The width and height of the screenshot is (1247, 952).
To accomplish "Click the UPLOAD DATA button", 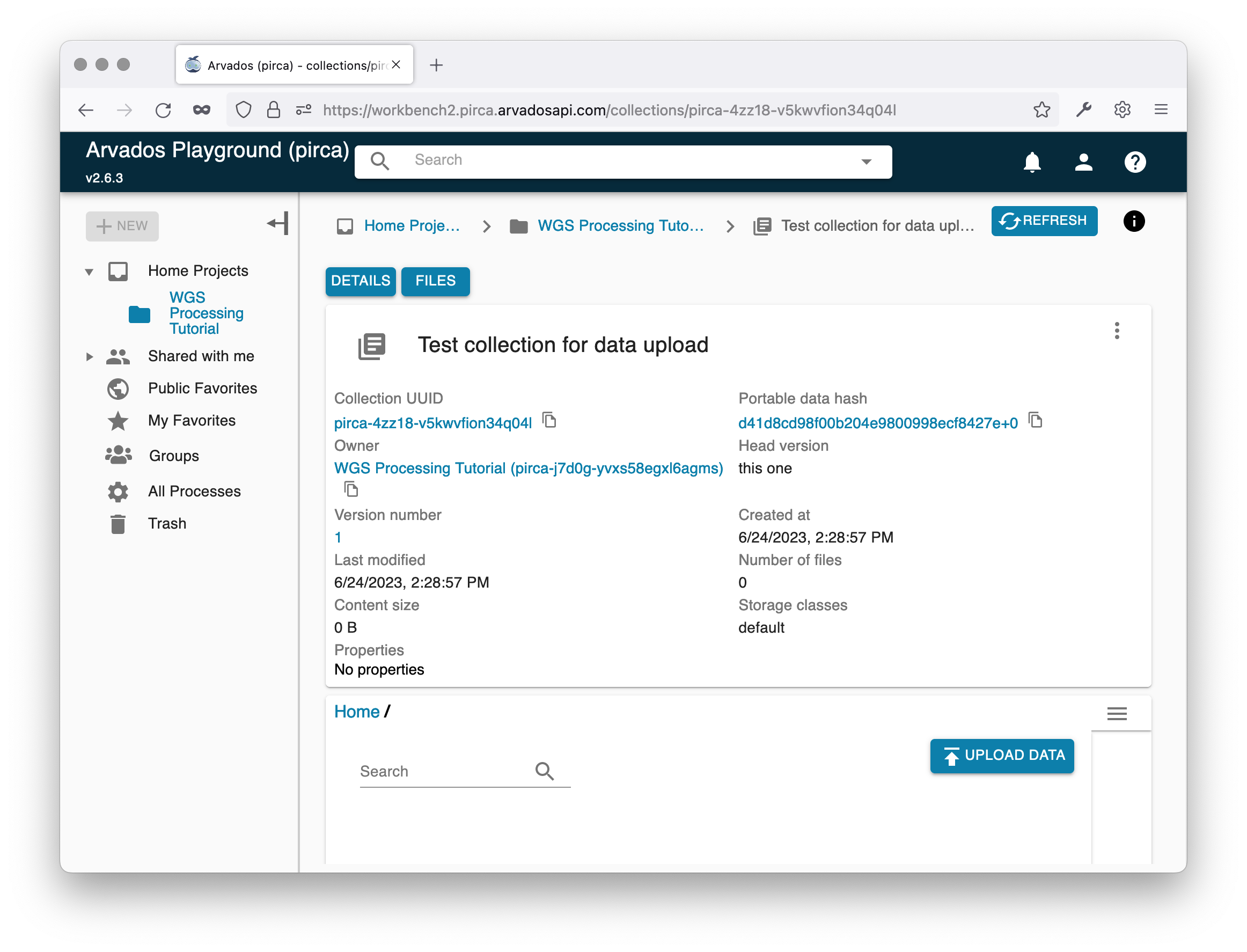I will click(1001, 756).
